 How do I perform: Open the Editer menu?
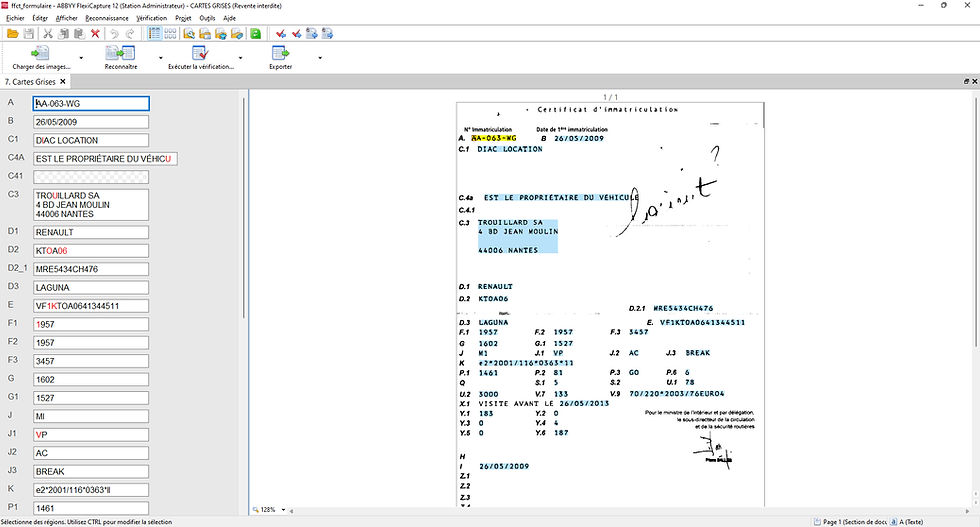[40, 18]
